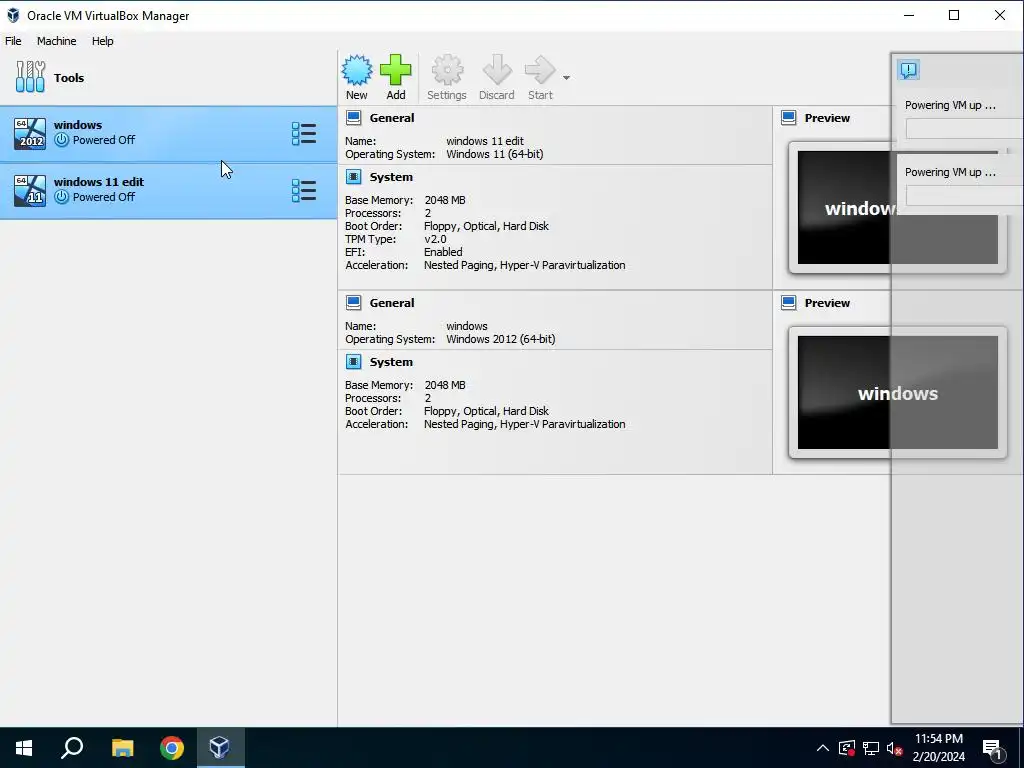Open the File menu
Image resolution: width=1024 pixels, height=768 pixels.
(x=13, y=40)
